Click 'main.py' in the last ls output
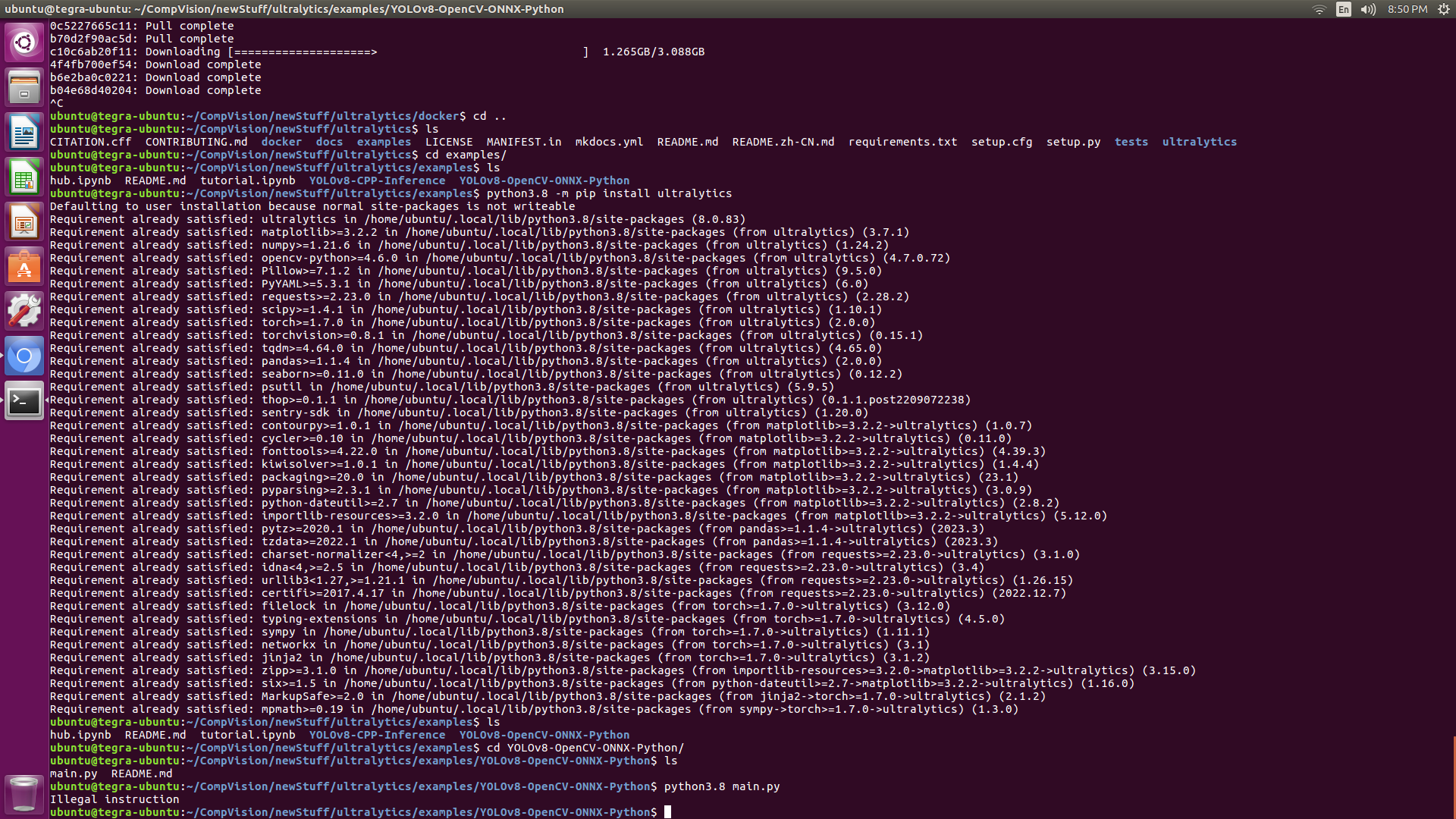This screenshot has height=819, width=1456. (x=74, y=773)
